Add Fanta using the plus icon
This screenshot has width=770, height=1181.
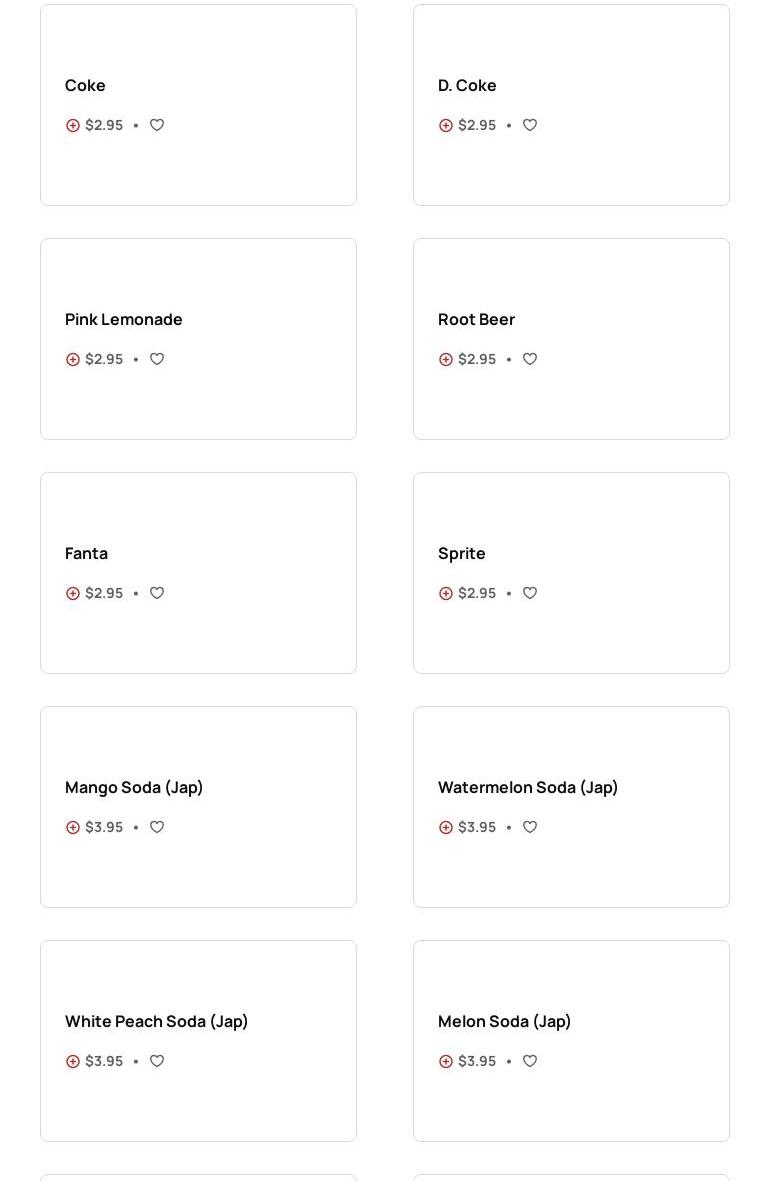pos(73,593)
